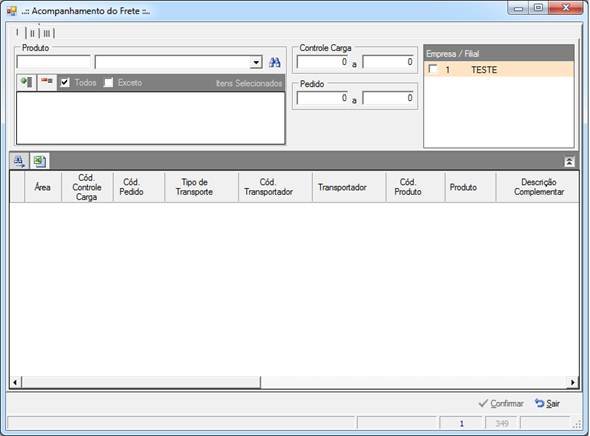Click the add selected item icon
The height and width of the screenshot is (436, 590).
[x=27, y=82]
